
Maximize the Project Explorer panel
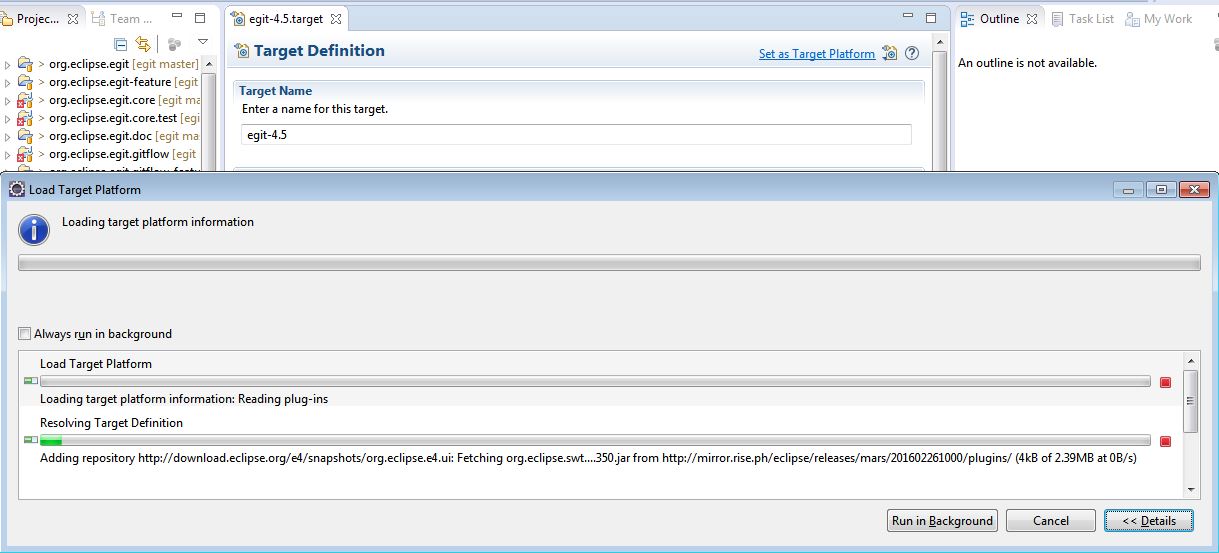(199, 18)
